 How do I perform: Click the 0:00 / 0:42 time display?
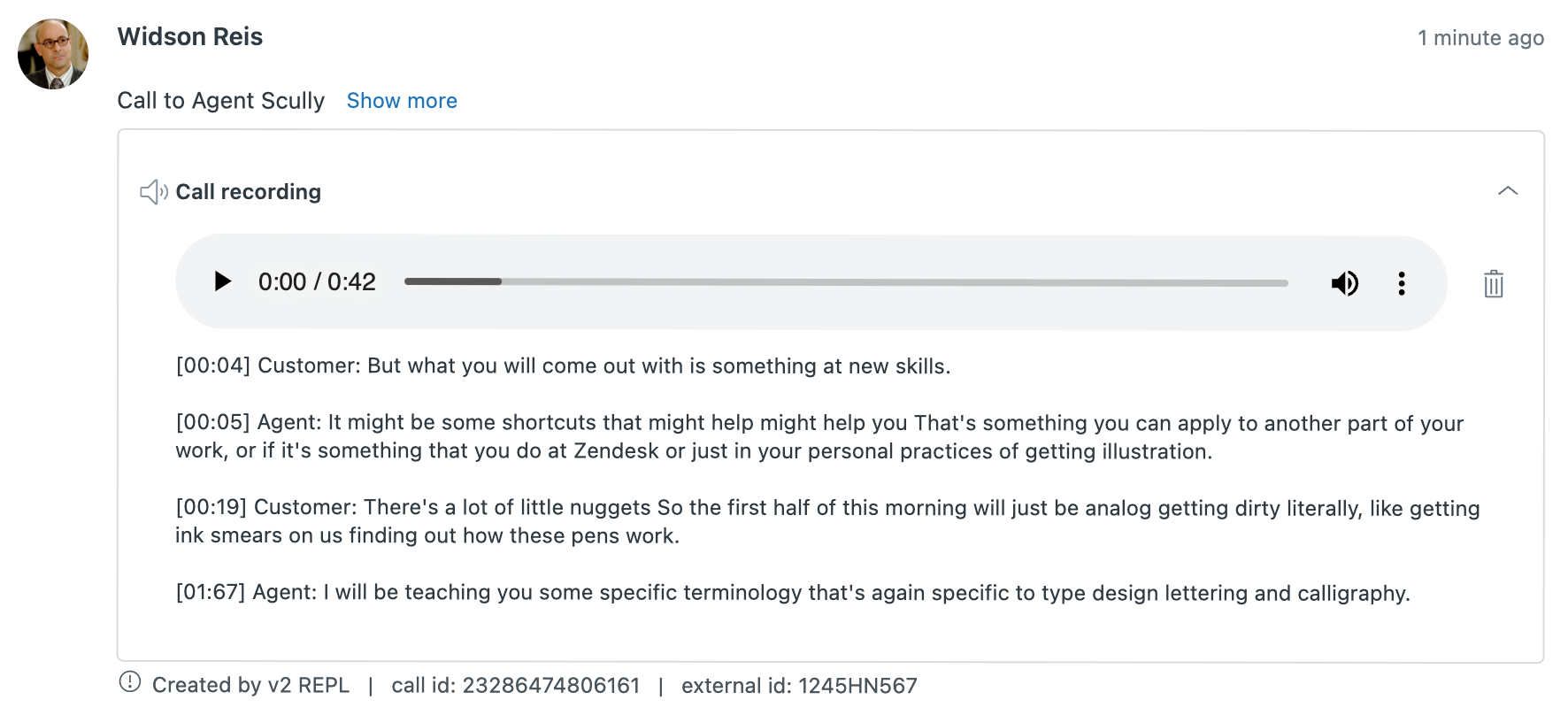click(x=317, y=282)
